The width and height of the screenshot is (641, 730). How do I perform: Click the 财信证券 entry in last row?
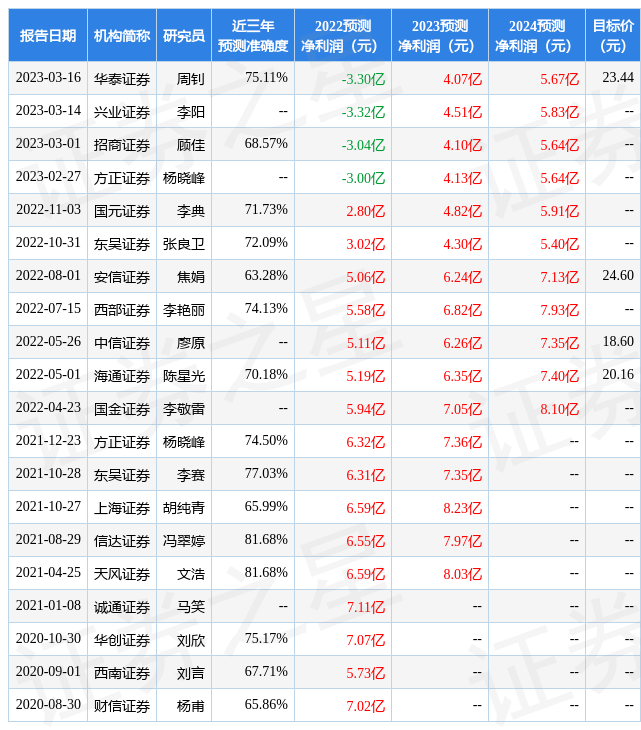tap(122, 706)
